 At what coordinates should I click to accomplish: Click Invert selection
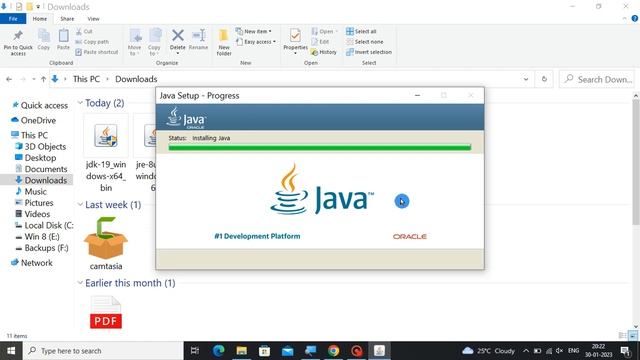click(369, 52)
